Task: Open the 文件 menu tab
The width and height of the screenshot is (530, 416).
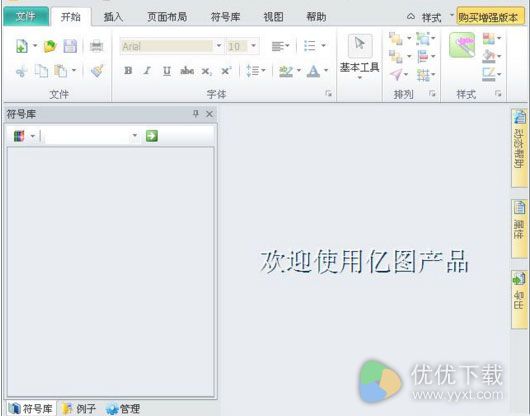Action: point(26,17)
